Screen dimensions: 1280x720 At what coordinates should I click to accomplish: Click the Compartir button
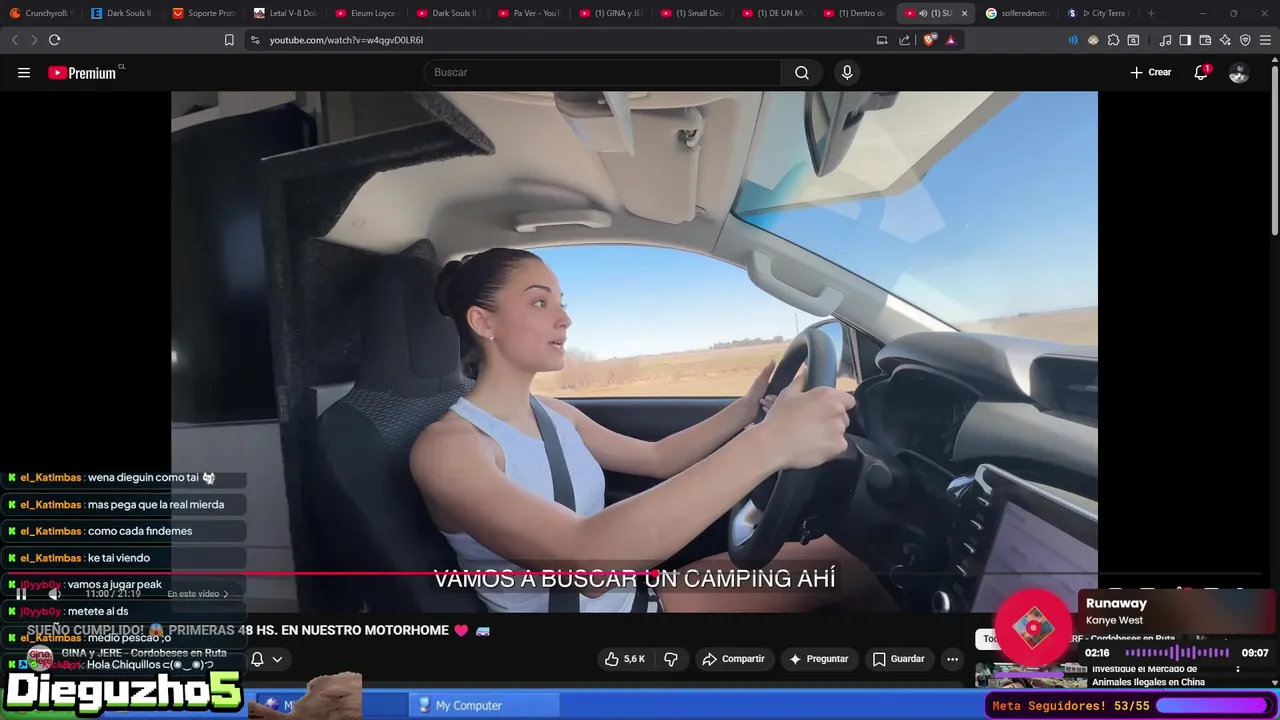[x=733, y=659]
